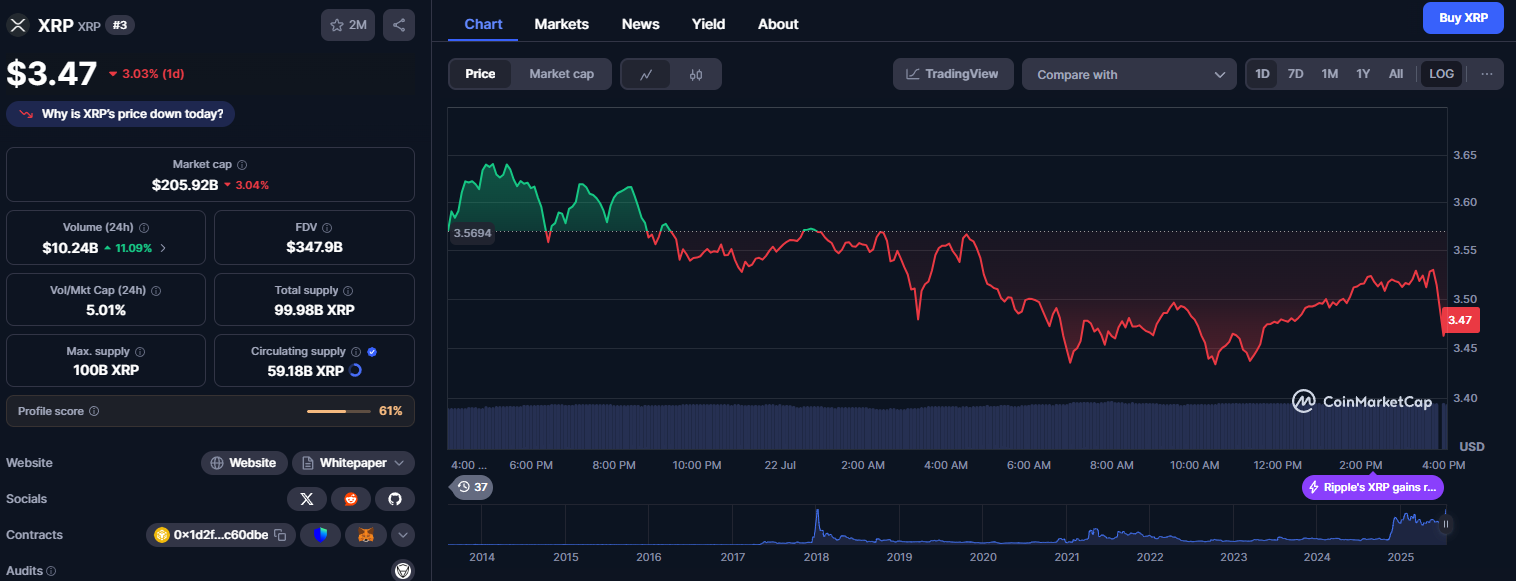This screenshot has height=581, width=1516.
Task: Click the #3 rank badge
Action: click(118, 25)
